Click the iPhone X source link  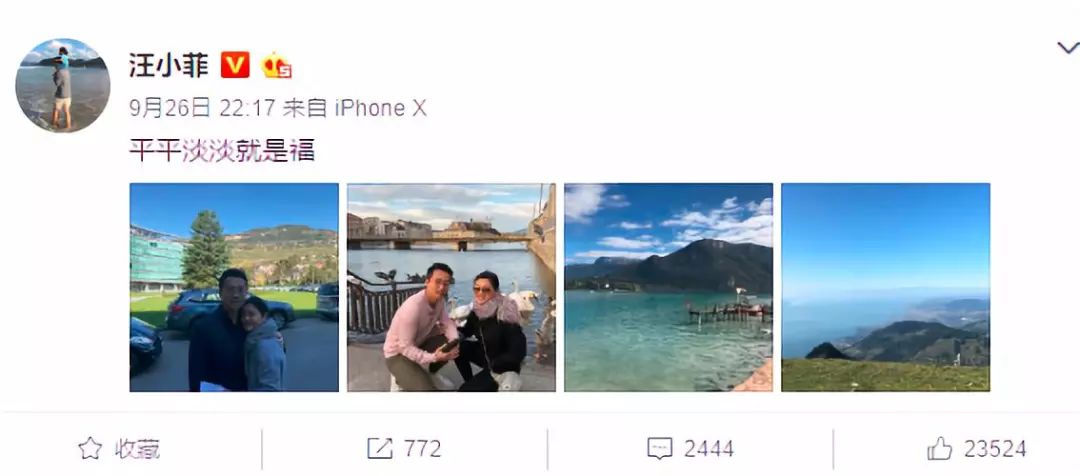(381, 108)
